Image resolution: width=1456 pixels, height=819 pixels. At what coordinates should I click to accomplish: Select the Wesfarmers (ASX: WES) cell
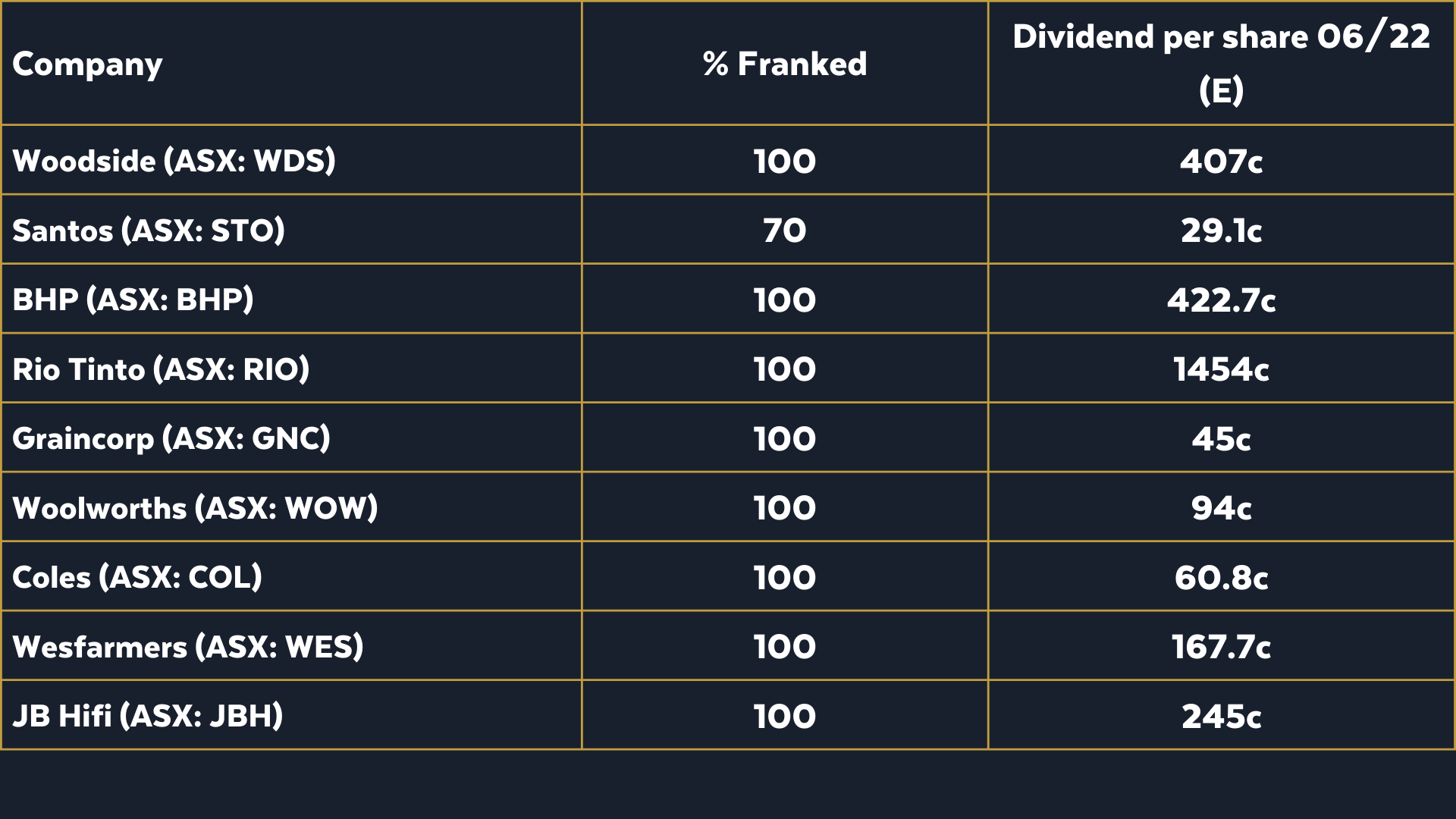pyautogui.click(x=188, y=647)
